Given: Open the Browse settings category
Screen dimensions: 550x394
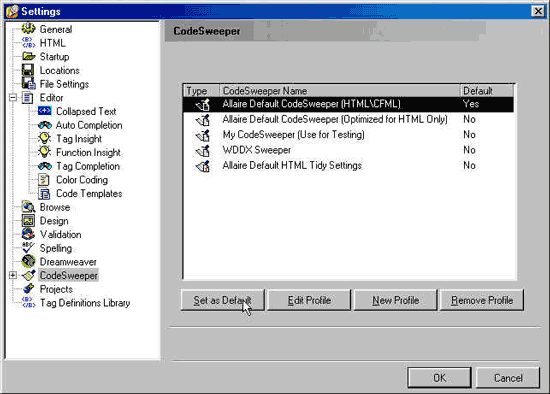Looking at the screenshot, I should click(x=55, y=207).
